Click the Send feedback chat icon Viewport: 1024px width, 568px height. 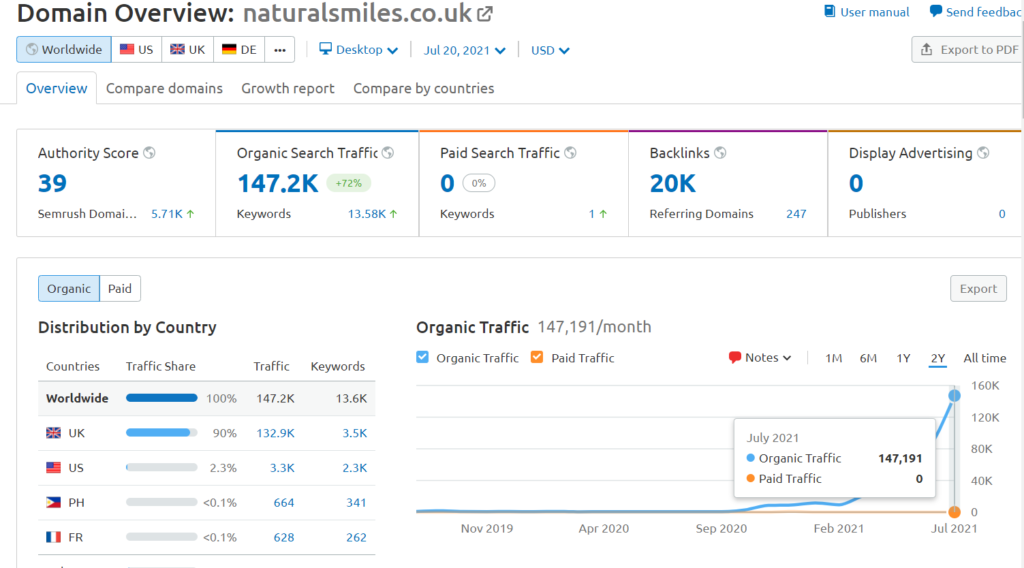(x=936, y=11)
